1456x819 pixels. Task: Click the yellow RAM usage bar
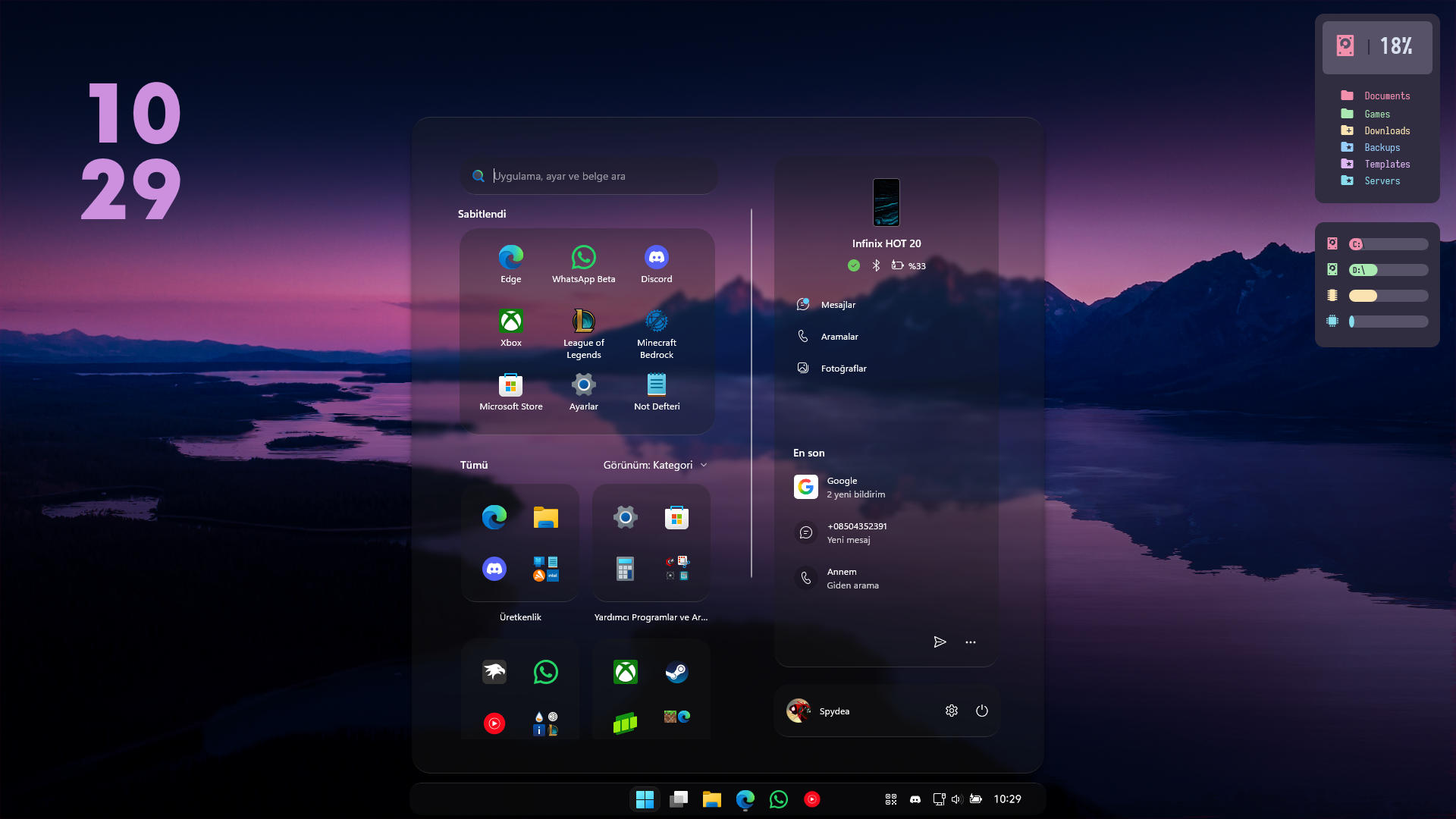(x=1389, y=296)
